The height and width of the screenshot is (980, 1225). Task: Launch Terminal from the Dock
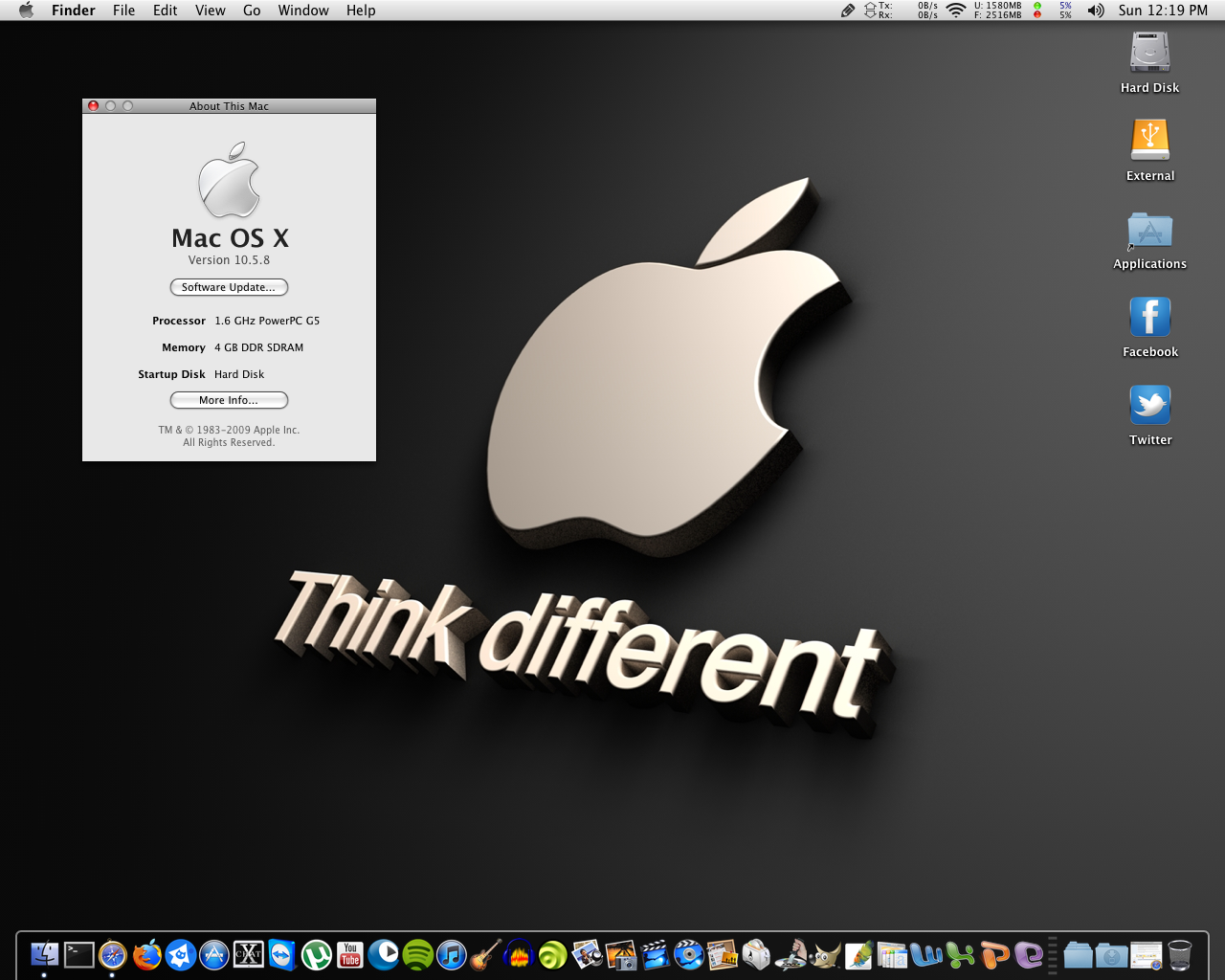point(78,954)
